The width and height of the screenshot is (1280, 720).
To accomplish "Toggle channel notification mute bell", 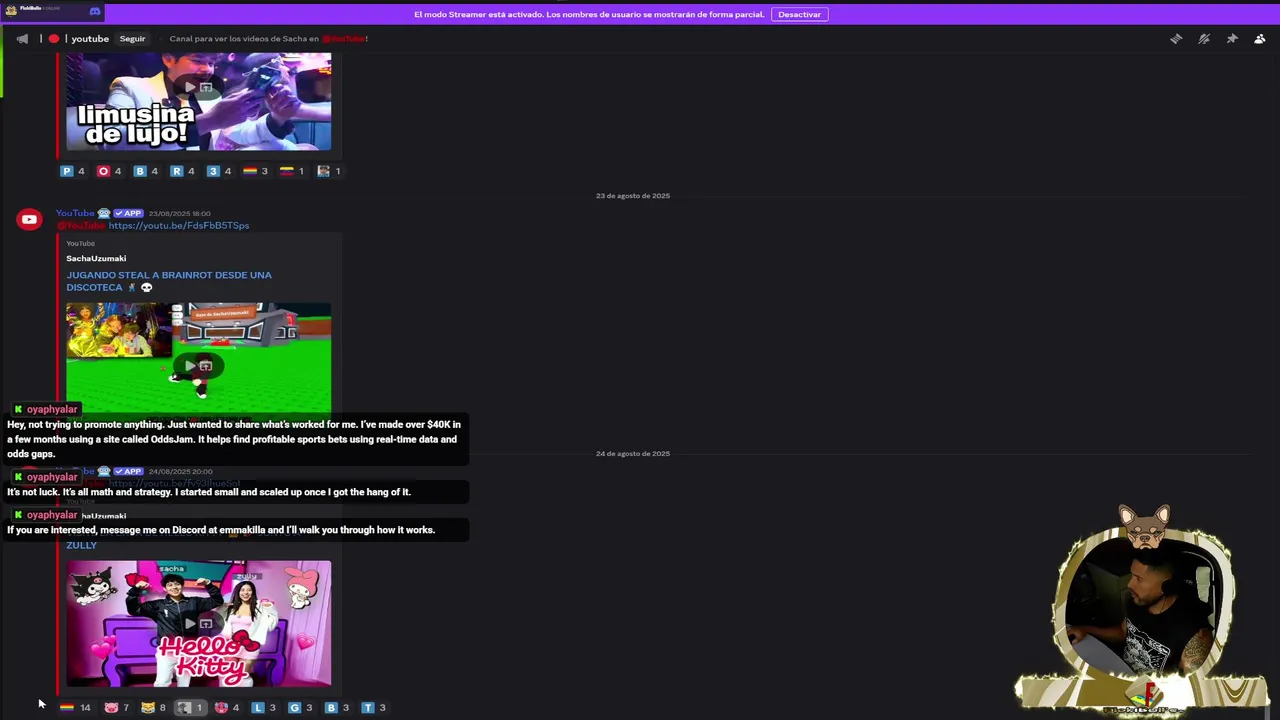I will [1204, 39].
